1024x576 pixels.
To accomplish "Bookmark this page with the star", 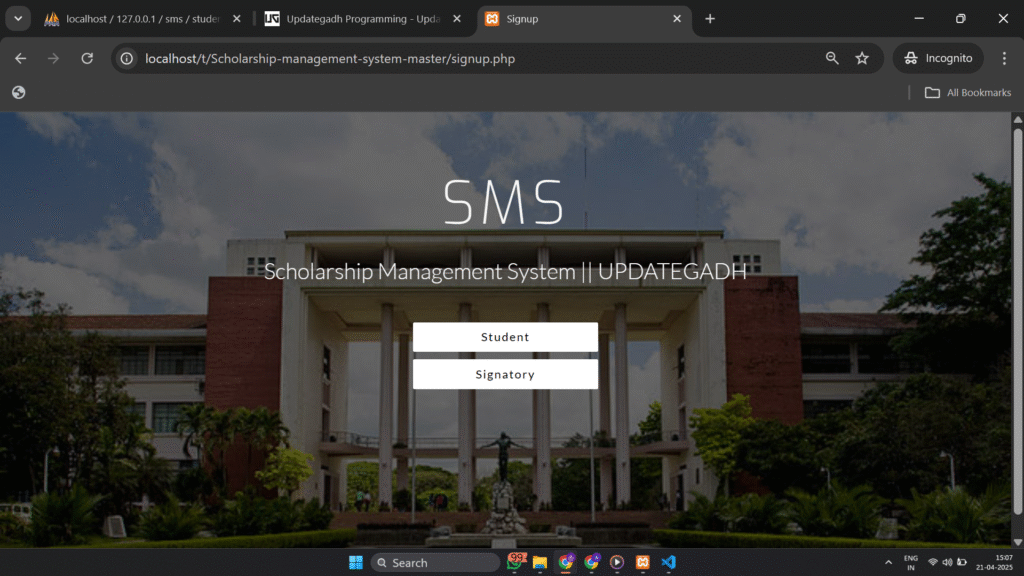I will [862, 58].
